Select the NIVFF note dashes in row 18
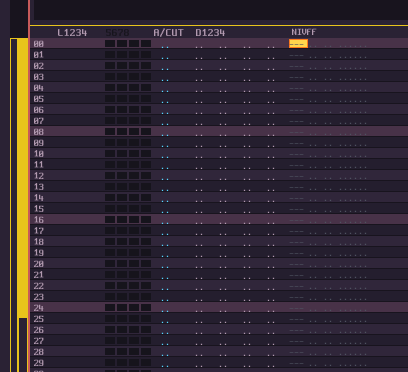 pos(297,242)
